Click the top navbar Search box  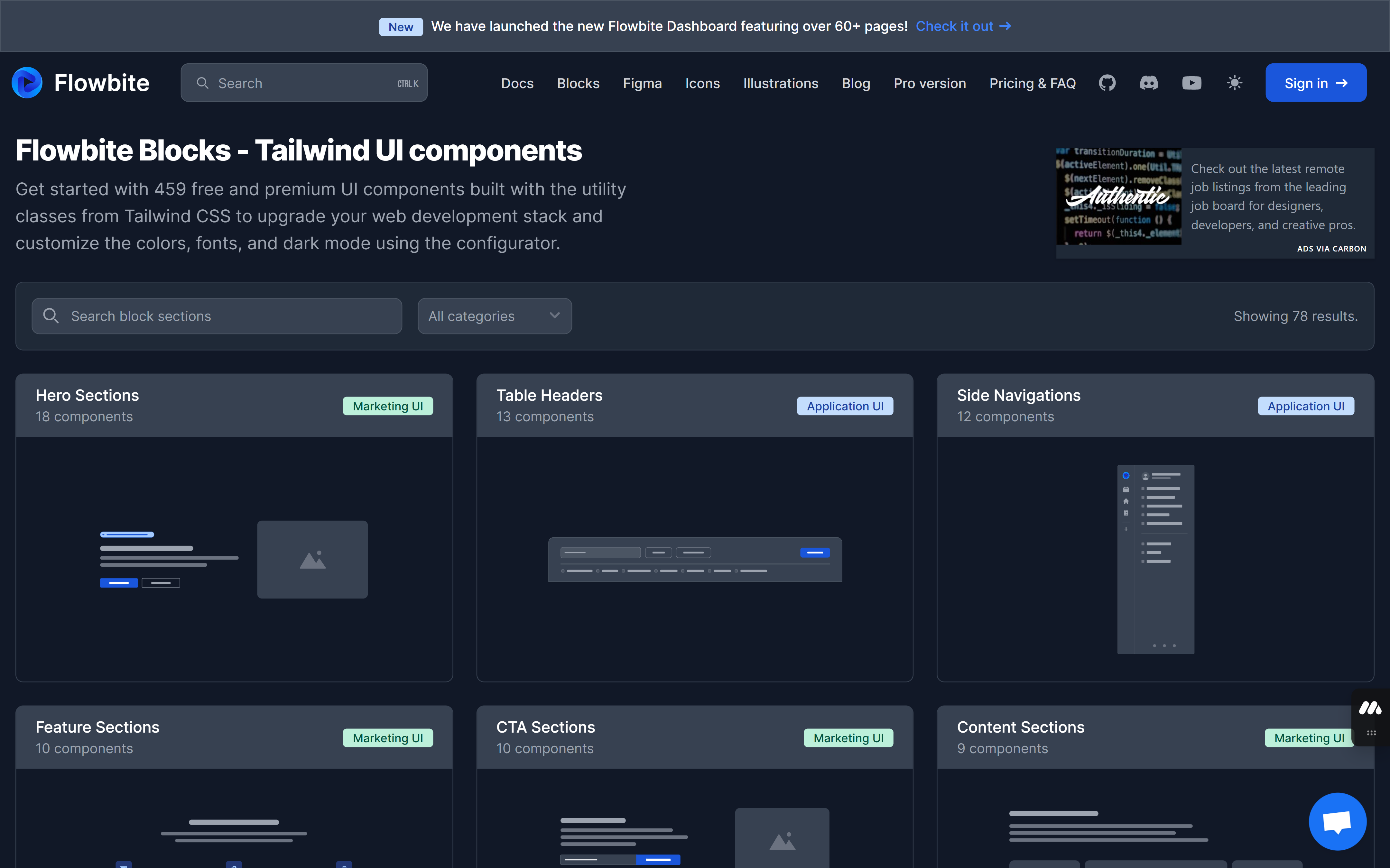click(304, 83)
